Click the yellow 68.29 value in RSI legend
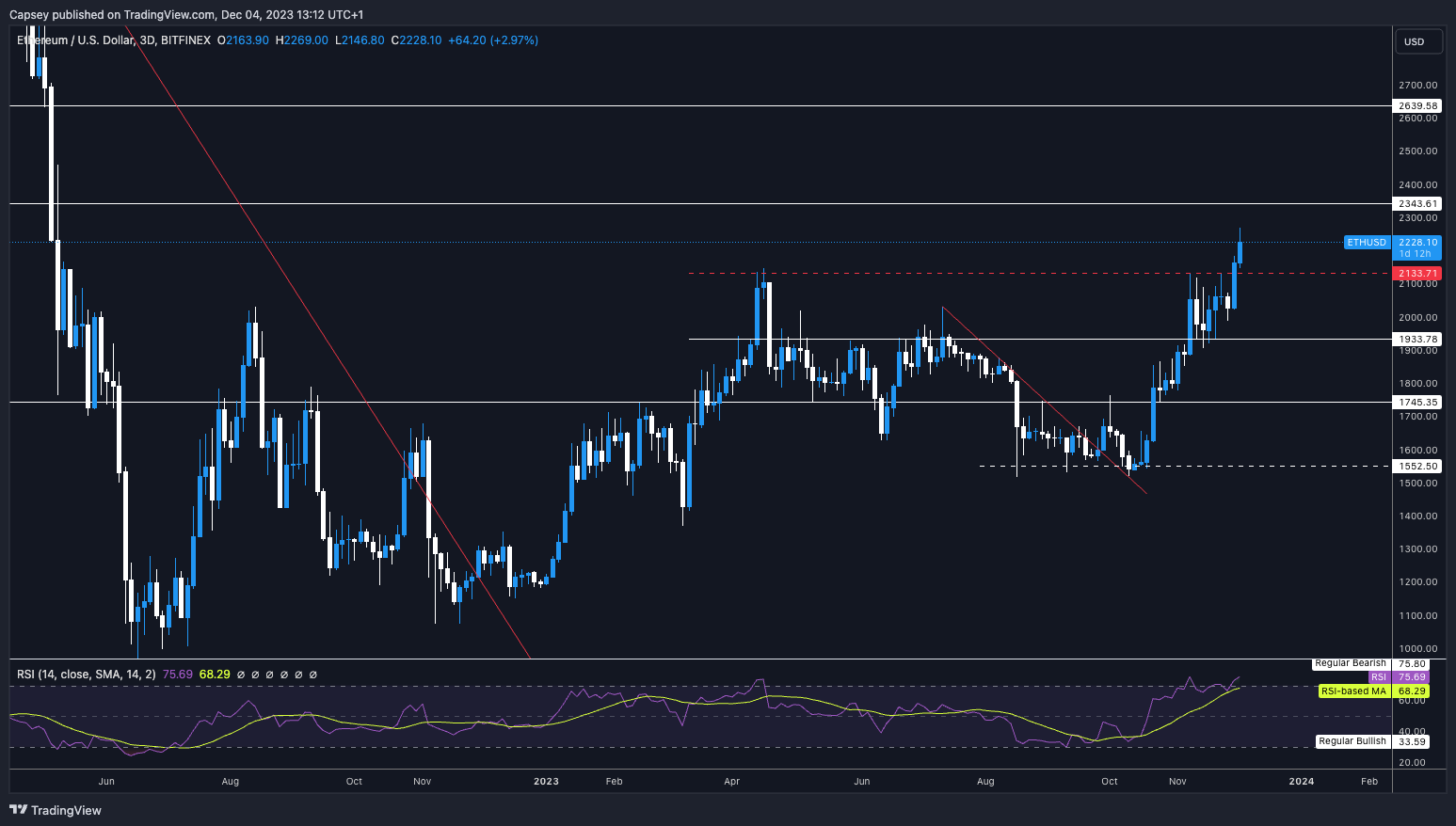1456x826 pixels. 215,674
